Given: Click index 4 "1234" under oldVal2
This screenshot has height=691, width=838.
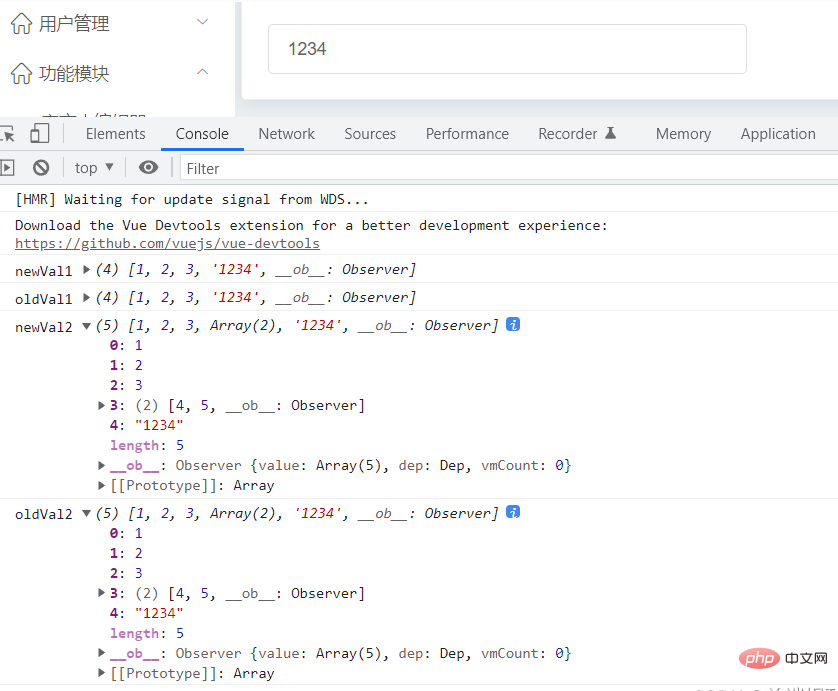Looking at the screenshot, I should click(146, 613).
